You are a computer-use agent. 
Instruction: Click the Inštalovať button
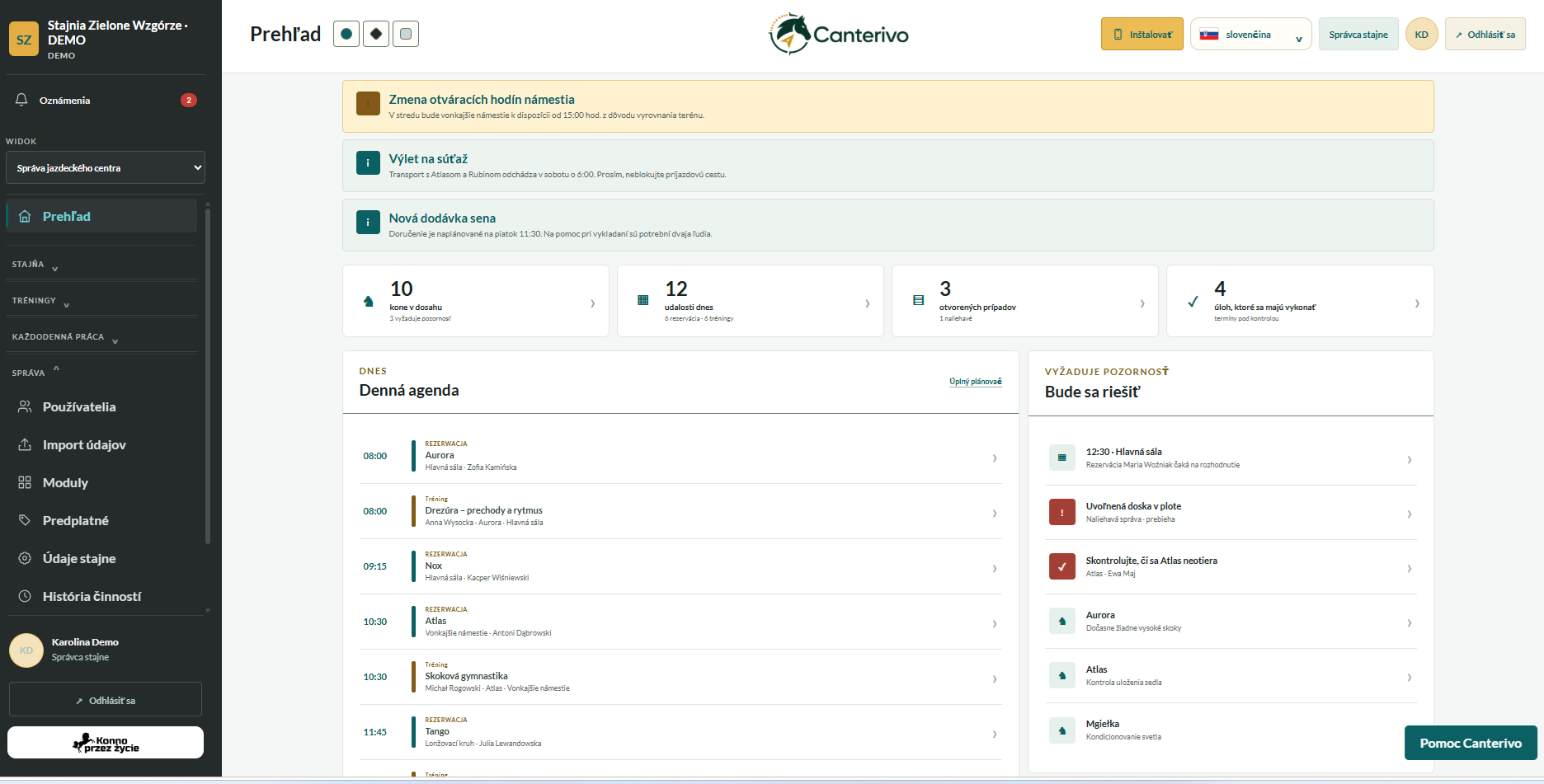[x=1142, y=34]
